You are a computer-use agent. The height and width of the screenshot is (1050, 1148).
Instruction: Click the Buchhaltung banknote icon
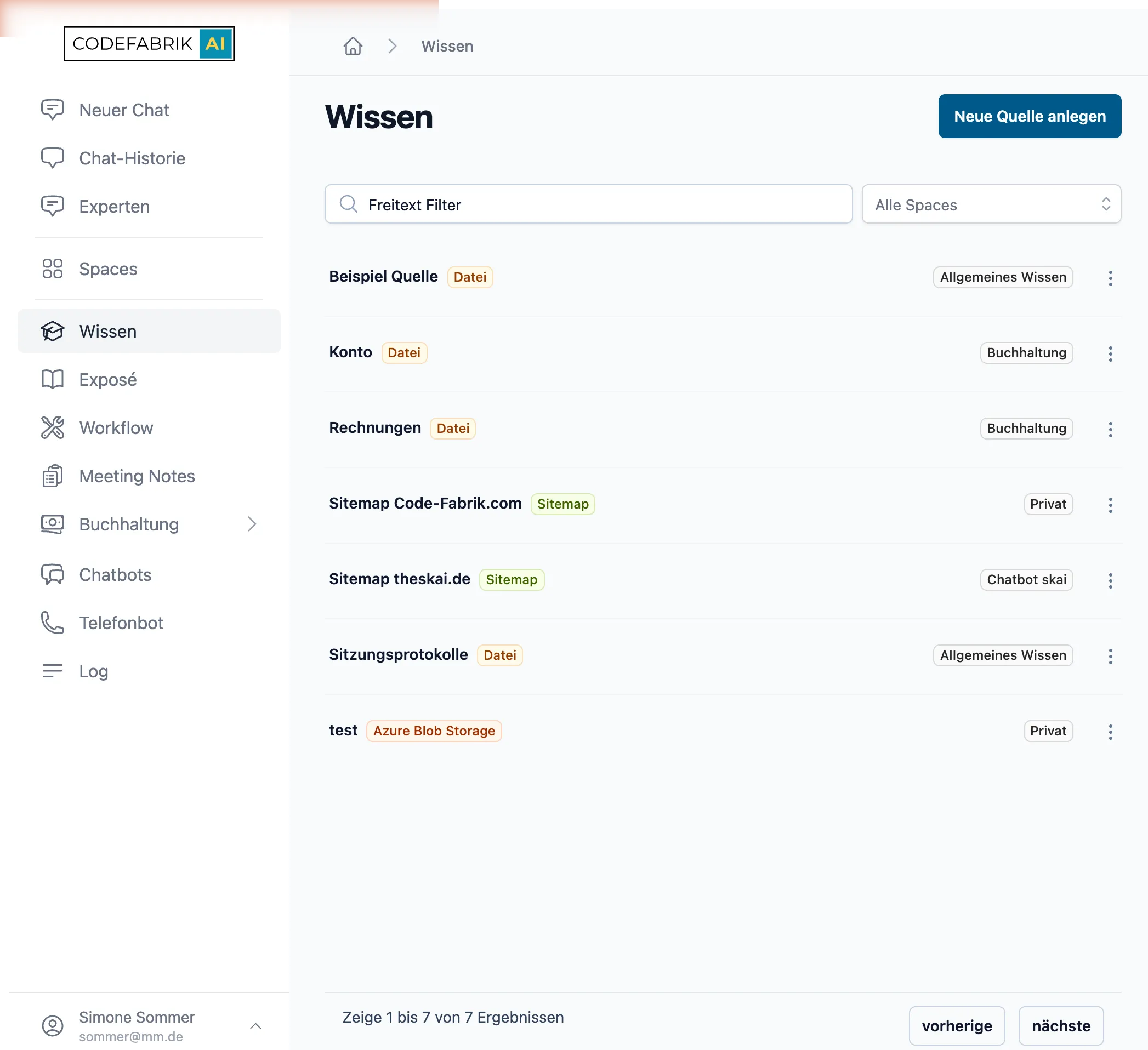pos(53,524)
